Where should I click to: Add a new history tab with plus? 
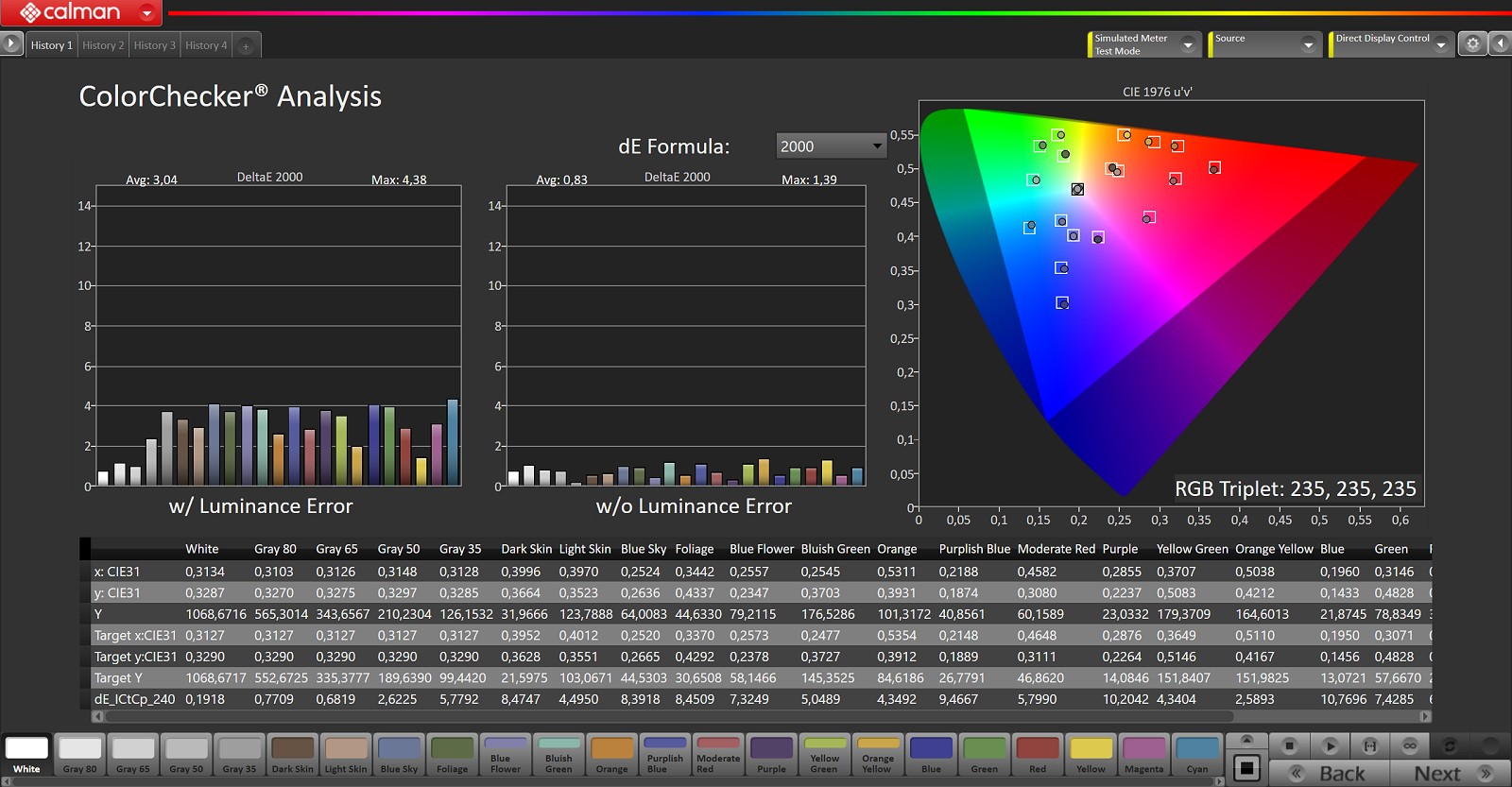[x=246, y=45]
